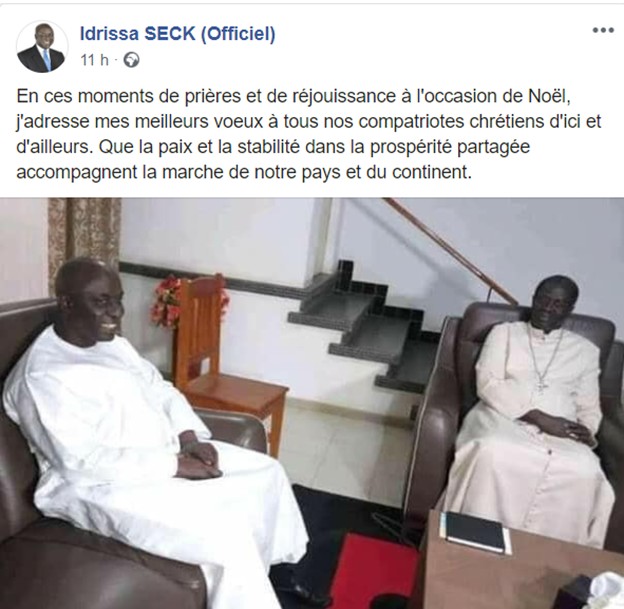Open the attached photo of two seated men
Viewport: 624px width, 609px height.
click(312, 403)
